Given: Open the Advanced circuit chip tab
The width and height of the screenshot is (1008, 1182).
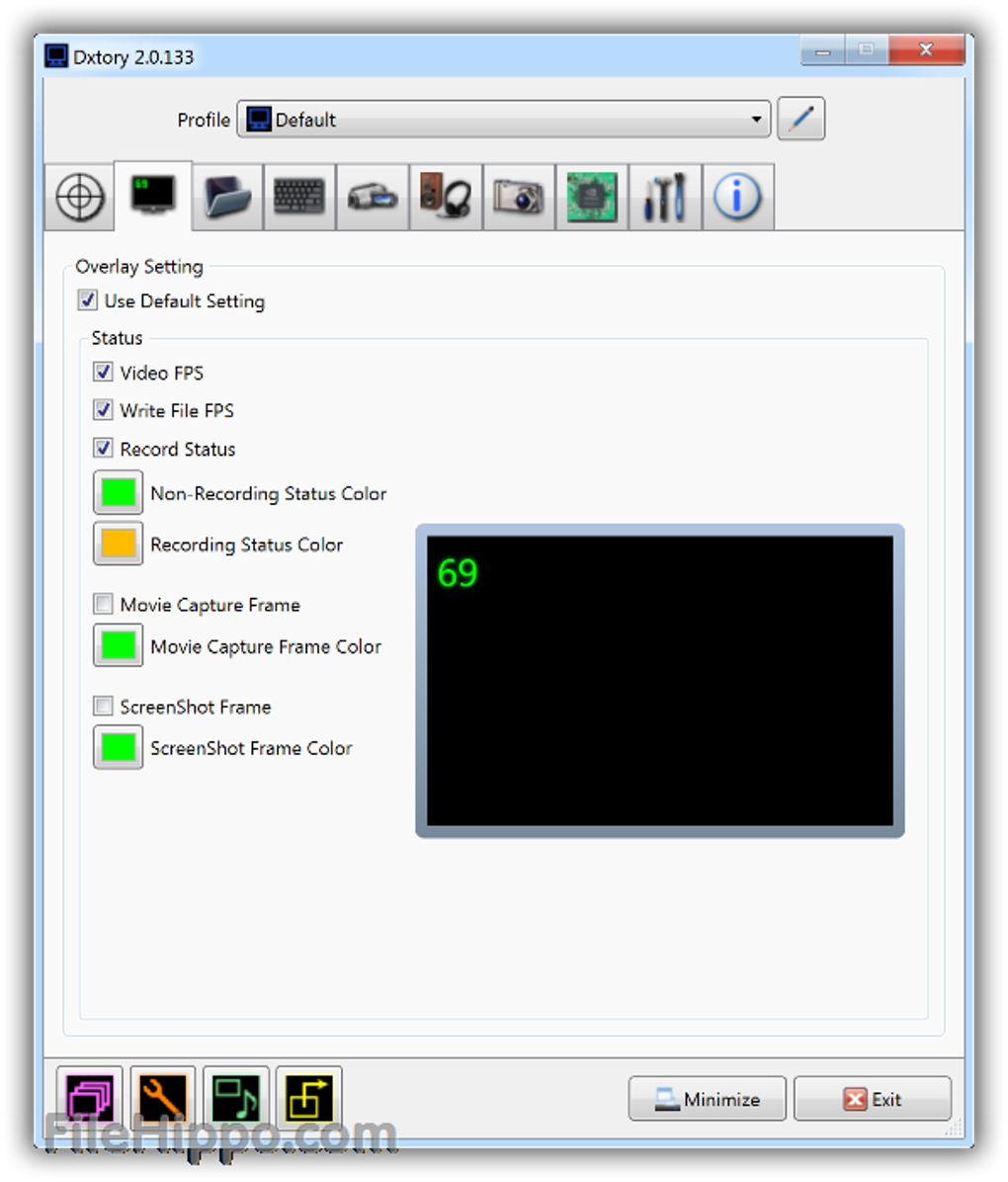Looking at the screenshot, I should click(592, 197).
